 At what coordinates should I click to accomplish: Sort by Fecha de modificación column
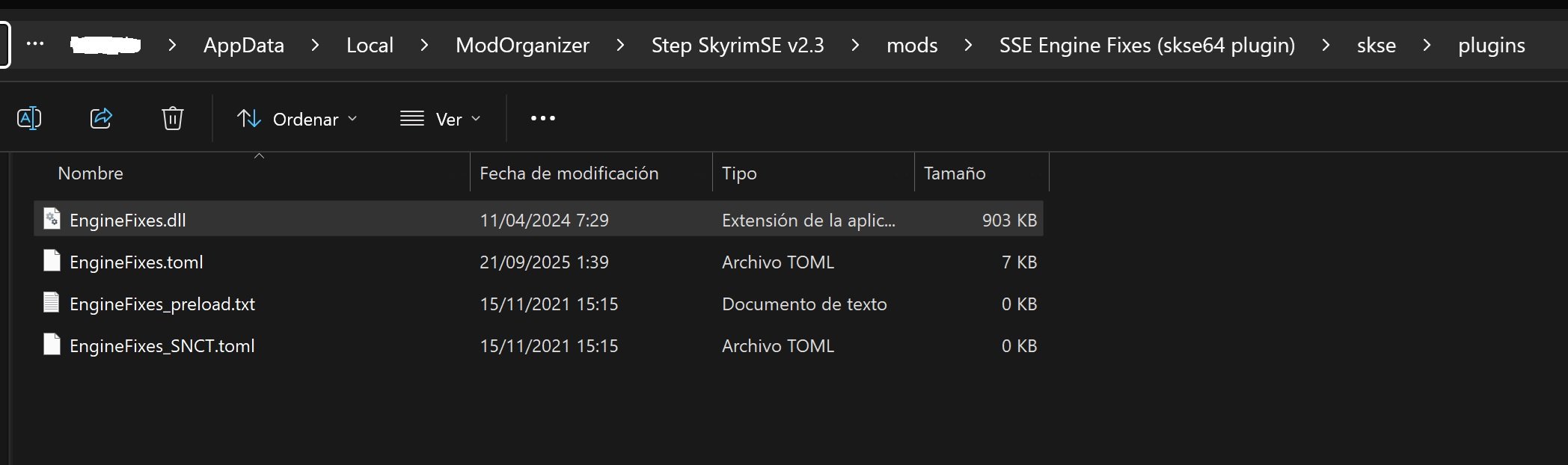[x=569, y=173]
